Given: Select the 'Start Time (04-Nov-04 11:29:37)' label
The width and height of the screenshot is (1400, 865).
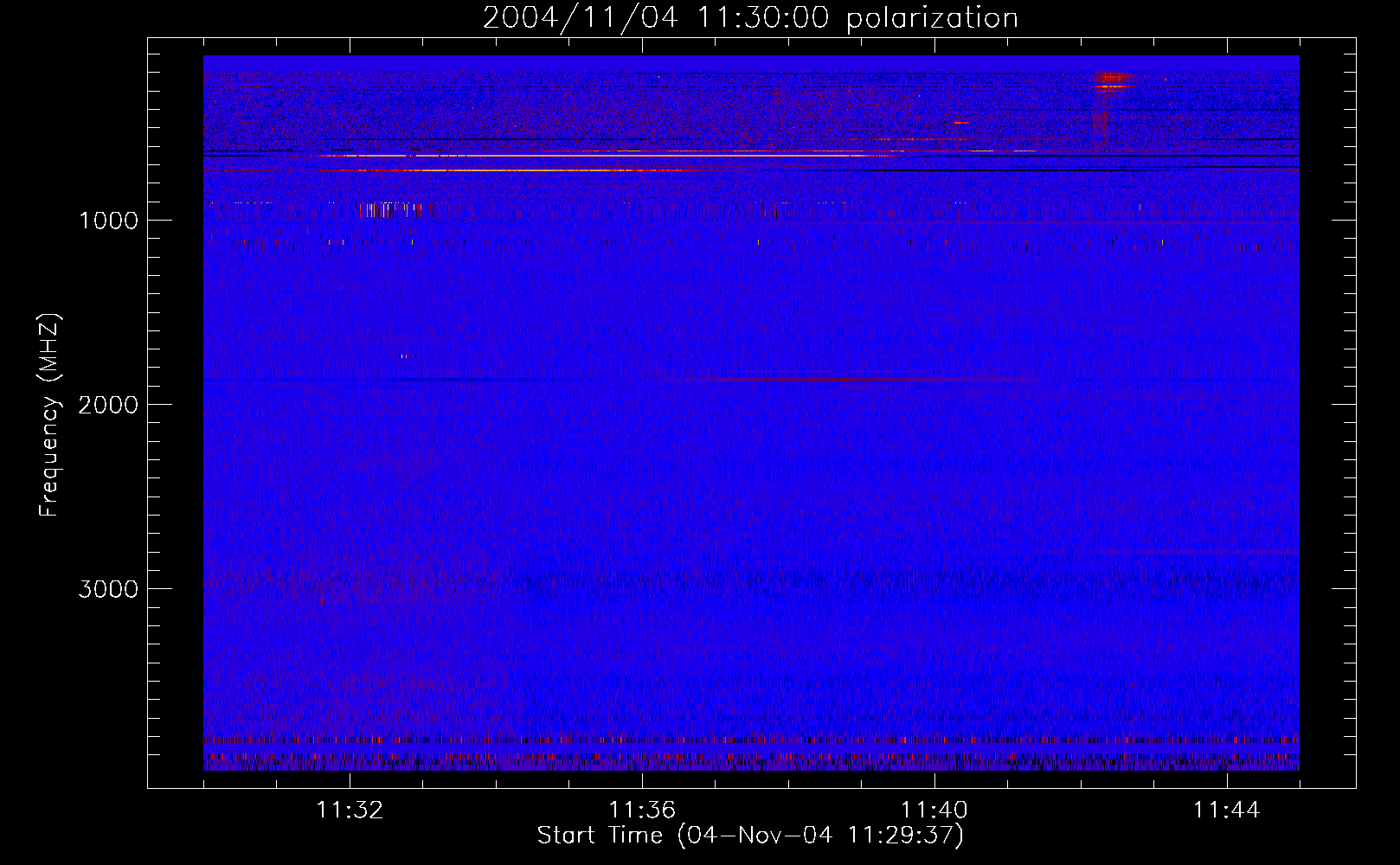Looking at the screenshot, I should click(x=750, y=836).
